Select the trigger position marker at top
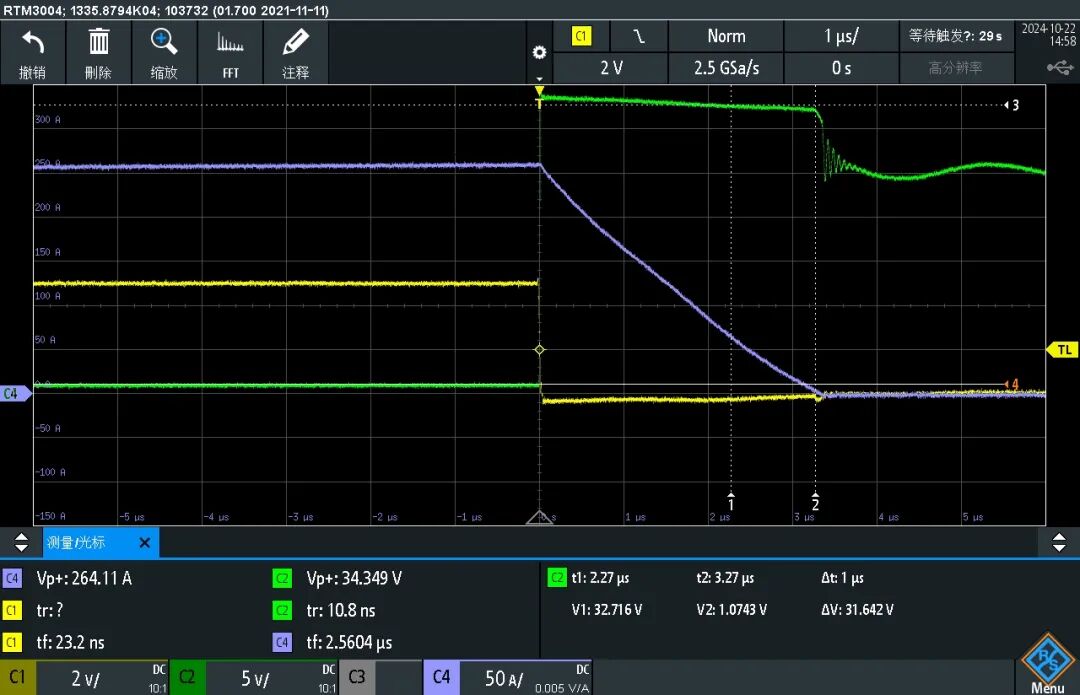 pos(539,91)
